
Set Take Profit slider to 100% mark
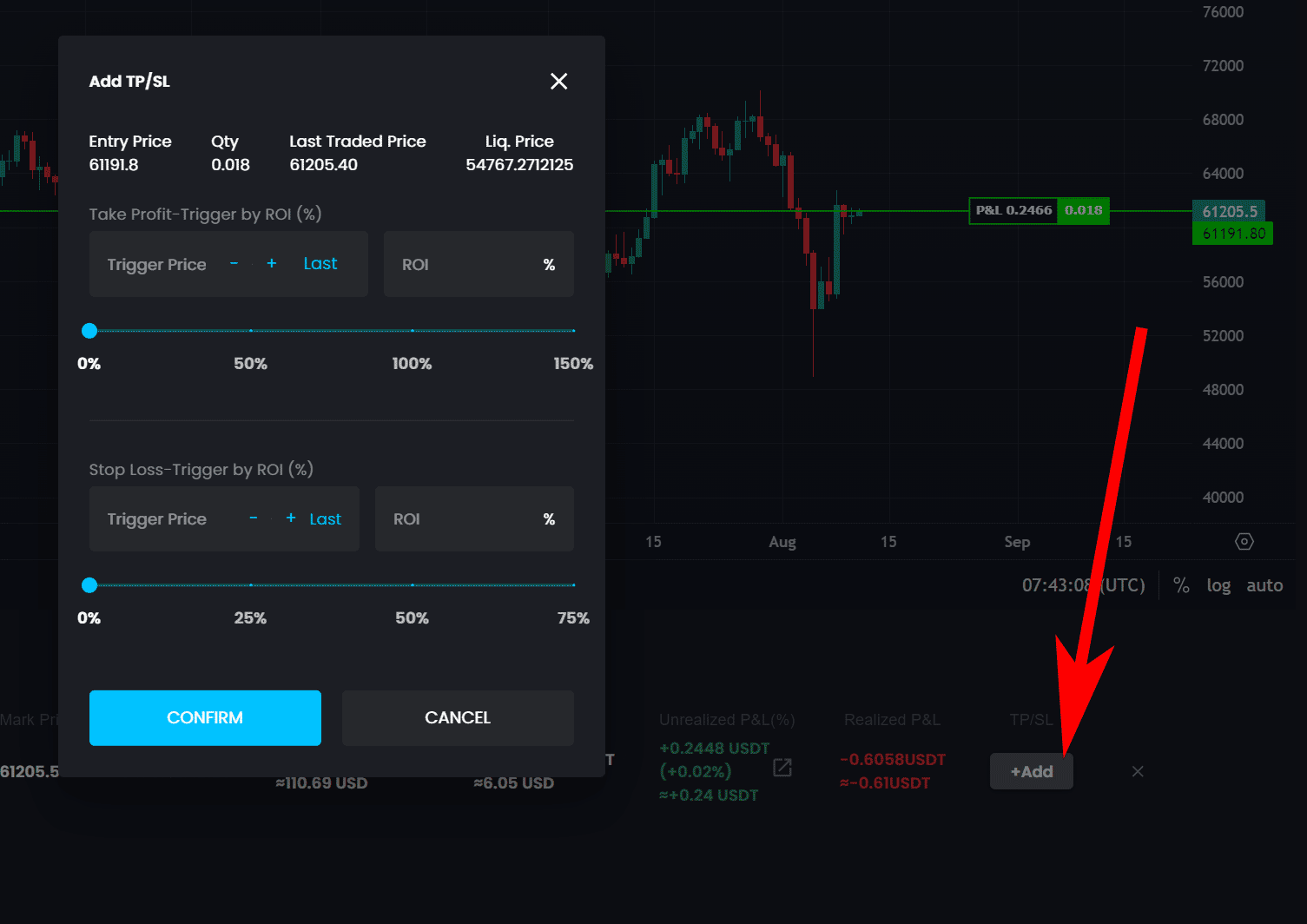413,331
